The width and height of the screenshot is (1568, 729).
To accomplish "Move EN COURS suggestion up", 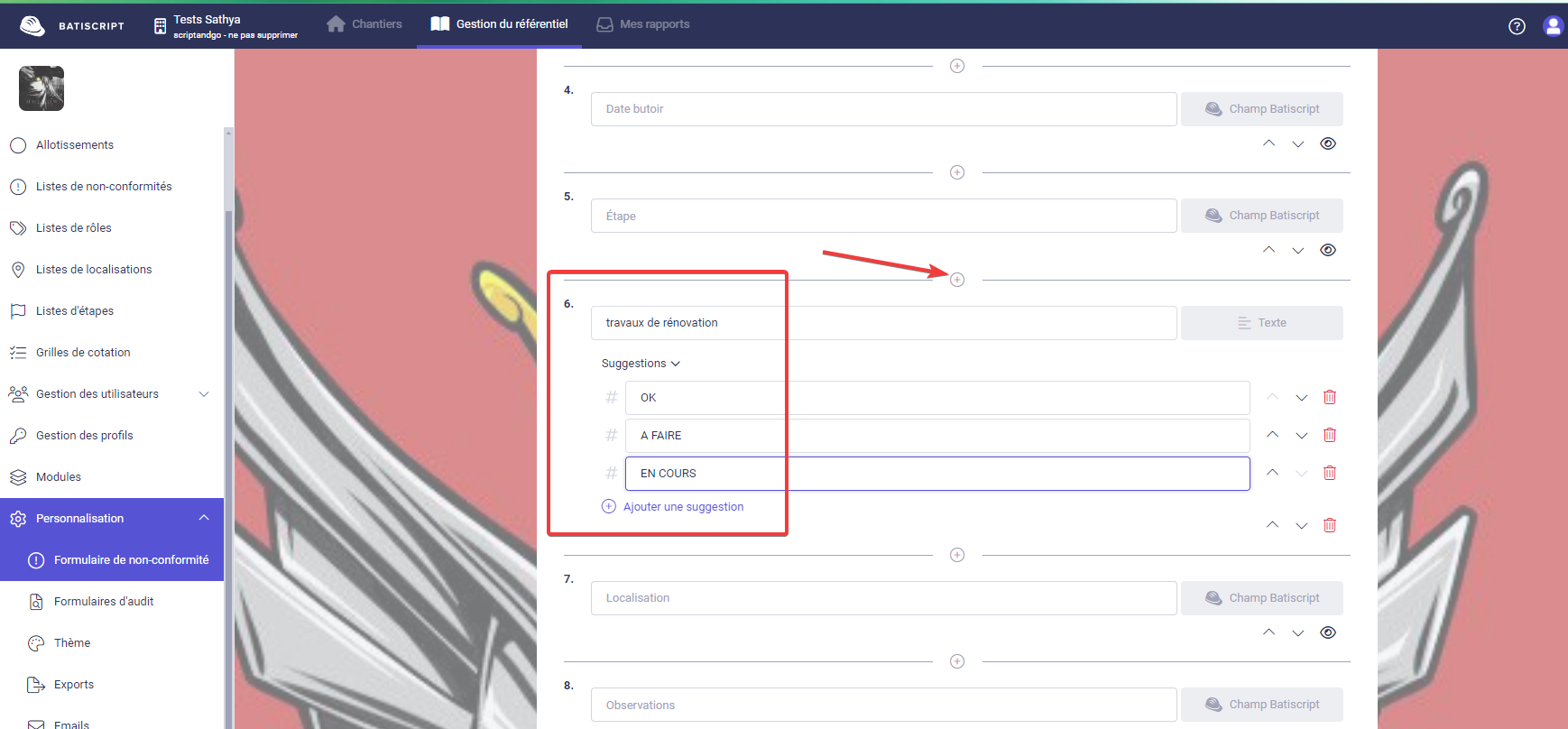I will click(1273, 473).
